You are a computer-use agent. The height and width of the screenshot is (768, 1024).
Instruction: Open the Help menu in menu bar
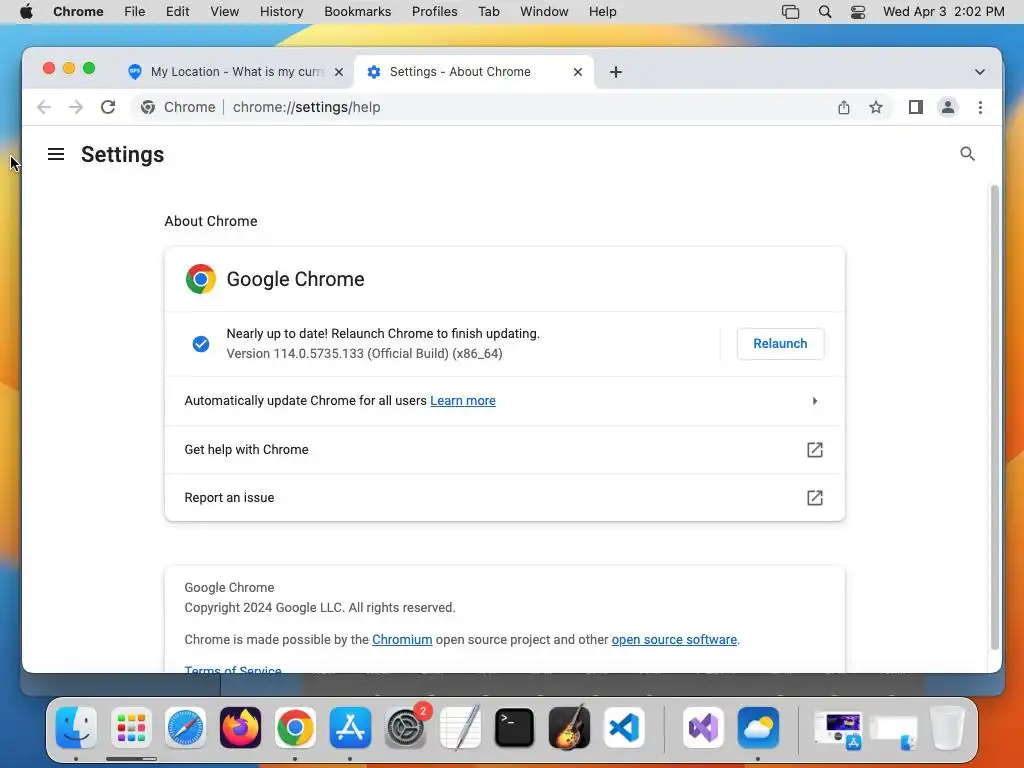[602, 12]
